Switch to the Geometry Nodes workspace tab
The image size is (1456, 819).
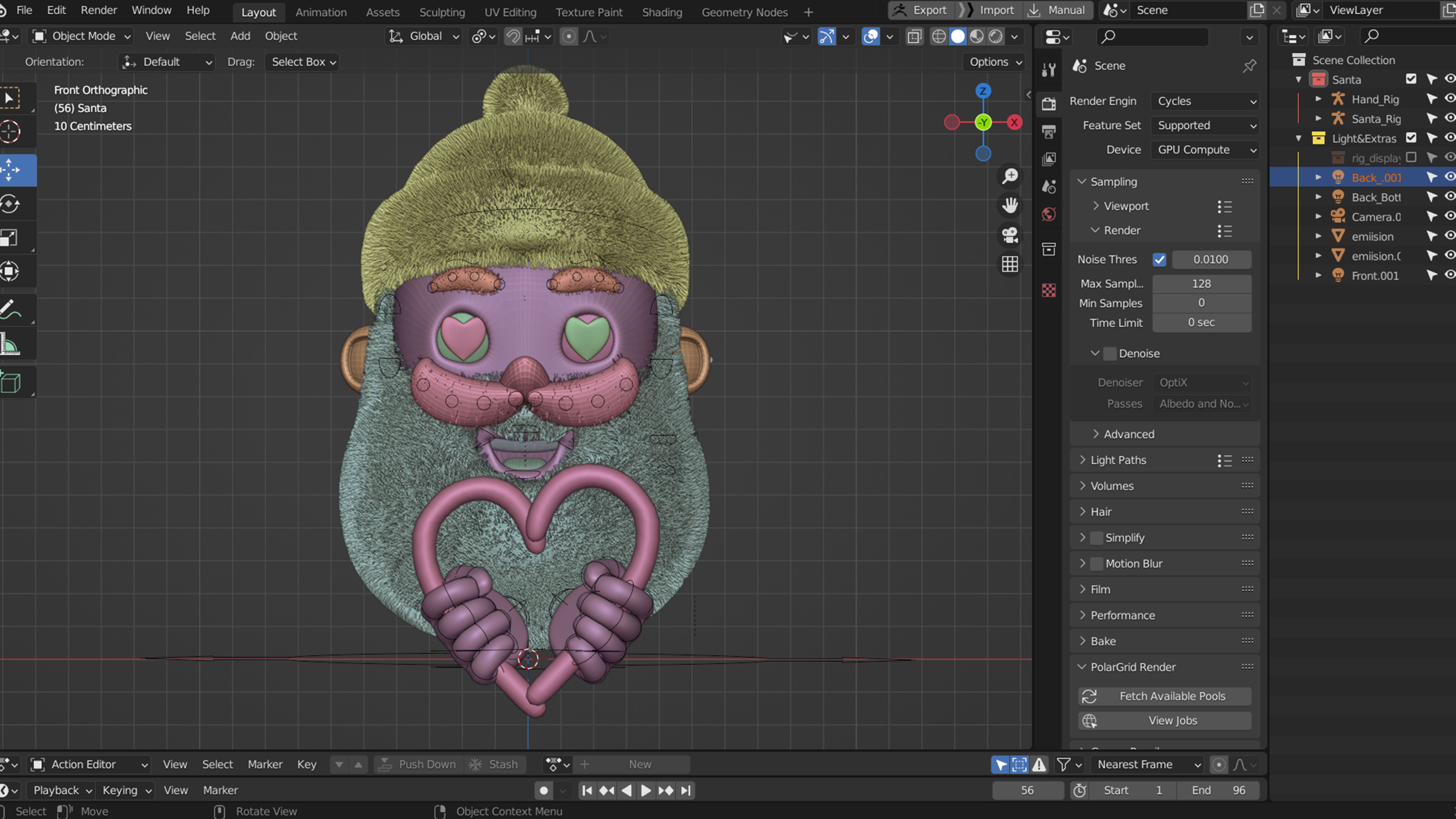click(744, 12)
